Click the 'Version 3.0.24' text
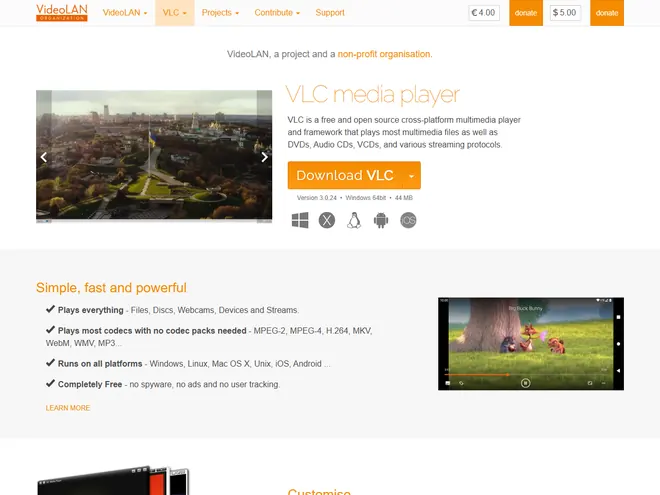Screen dimensions: 660x495 (x=317, y=198)
